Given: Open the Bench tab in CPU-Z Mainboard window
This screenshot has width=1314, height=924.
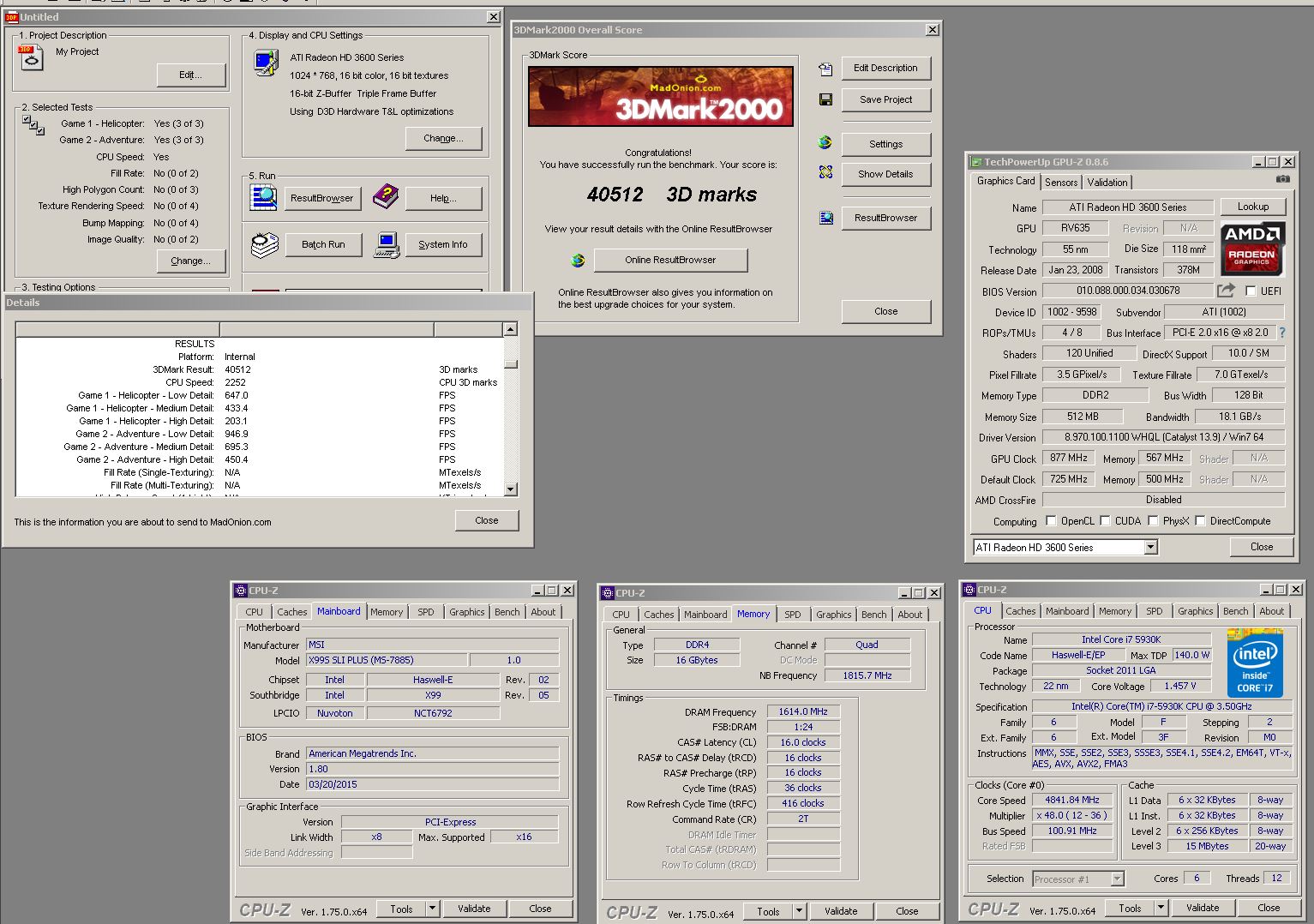Looking at the screenshot, I should click(x=507, y=612).
